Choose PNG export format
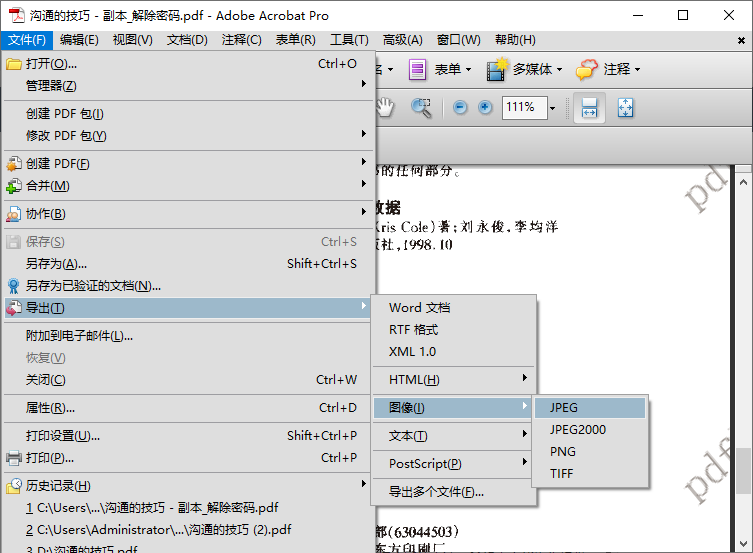Image resolution: width=753 pixels, height=553 pixels. (590, 452)
